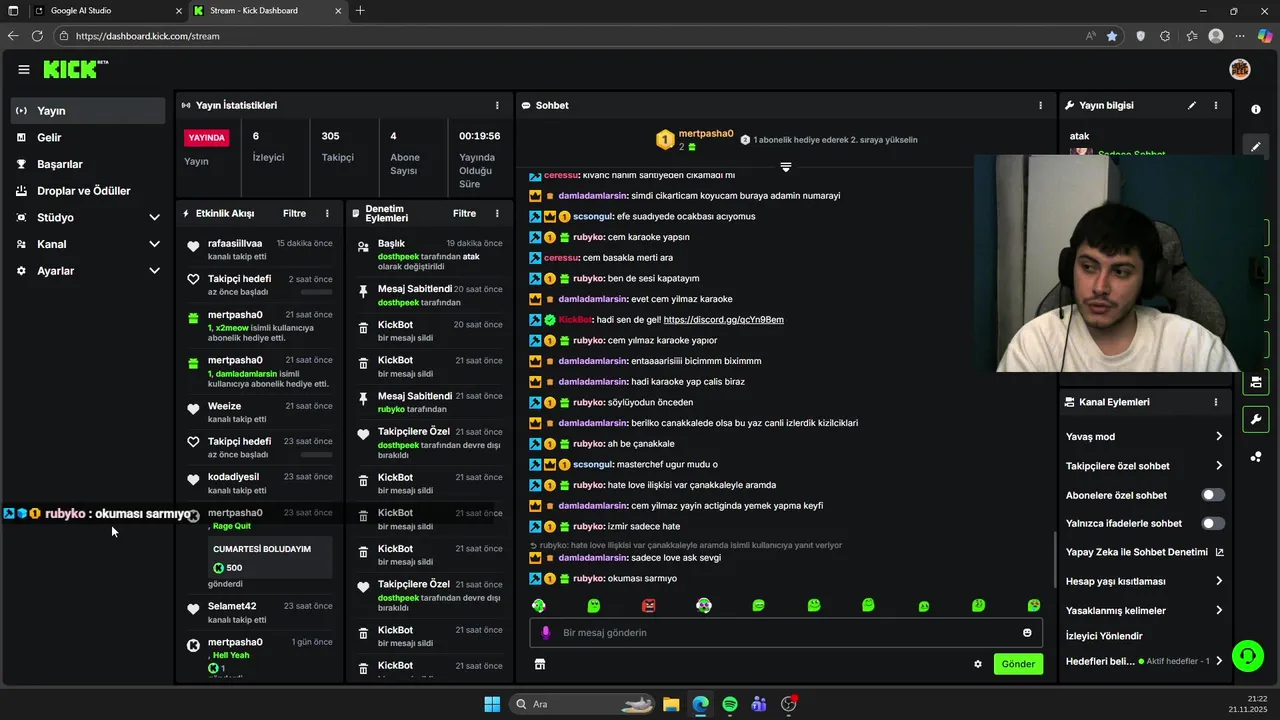
Task: Click the taskbar Ara search box
Action: click(583, 704)
